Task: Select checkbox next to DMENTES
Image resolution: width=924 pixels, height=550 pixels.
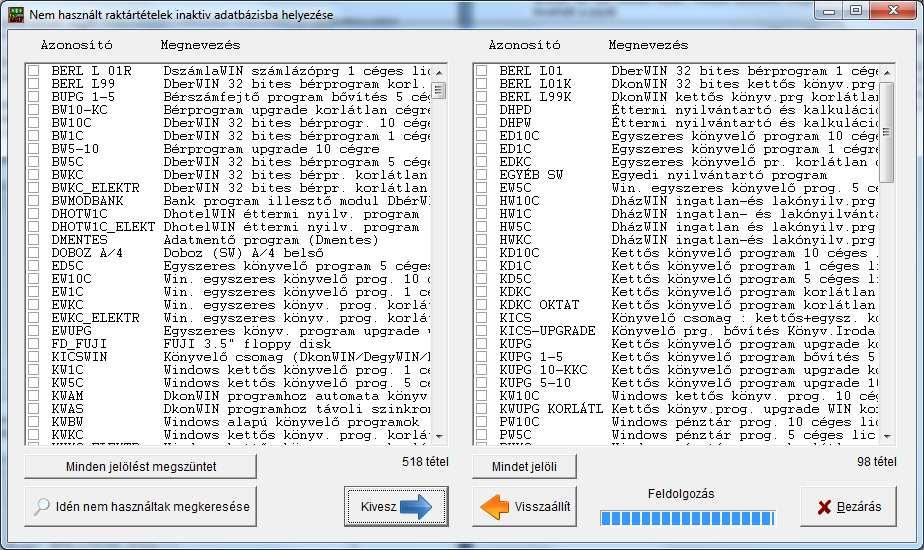Action: 34,240
